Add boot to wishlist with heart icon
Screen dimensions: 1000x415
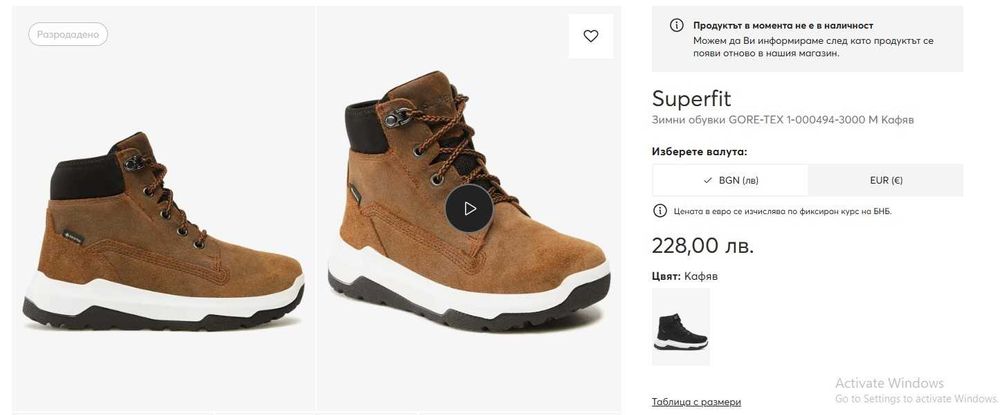[x=591, y=36]
